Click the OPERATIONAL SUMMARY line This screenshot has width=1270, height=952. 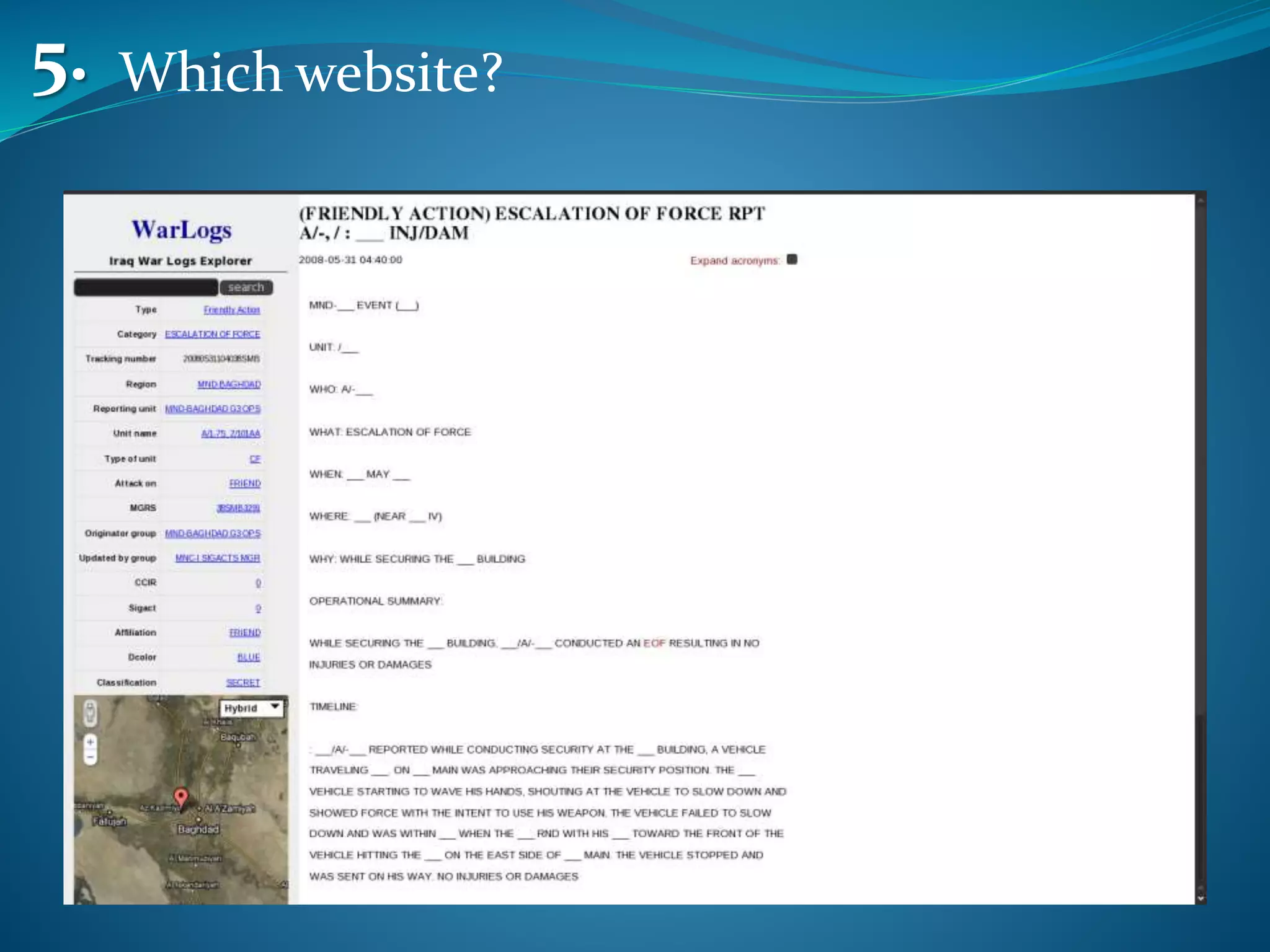(376, 601)
